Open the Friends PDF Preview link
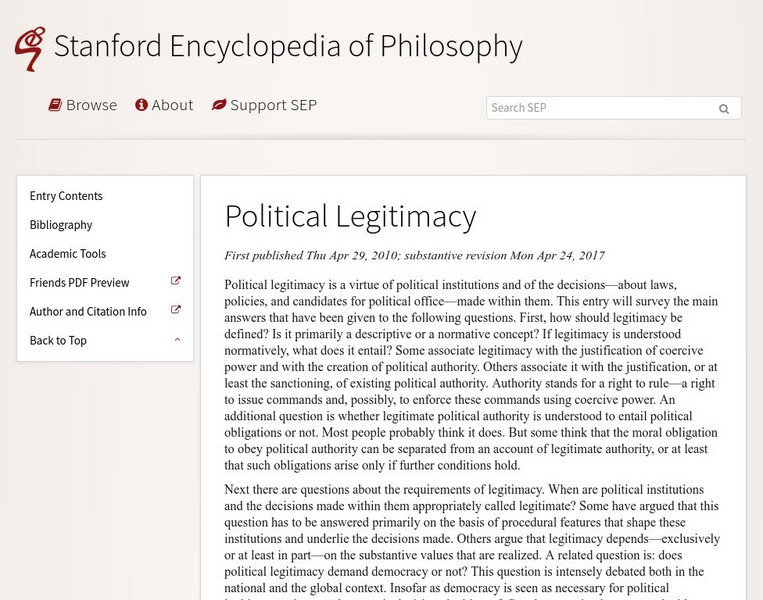Viewport: 763px width, 600px height. coord(80,283)
